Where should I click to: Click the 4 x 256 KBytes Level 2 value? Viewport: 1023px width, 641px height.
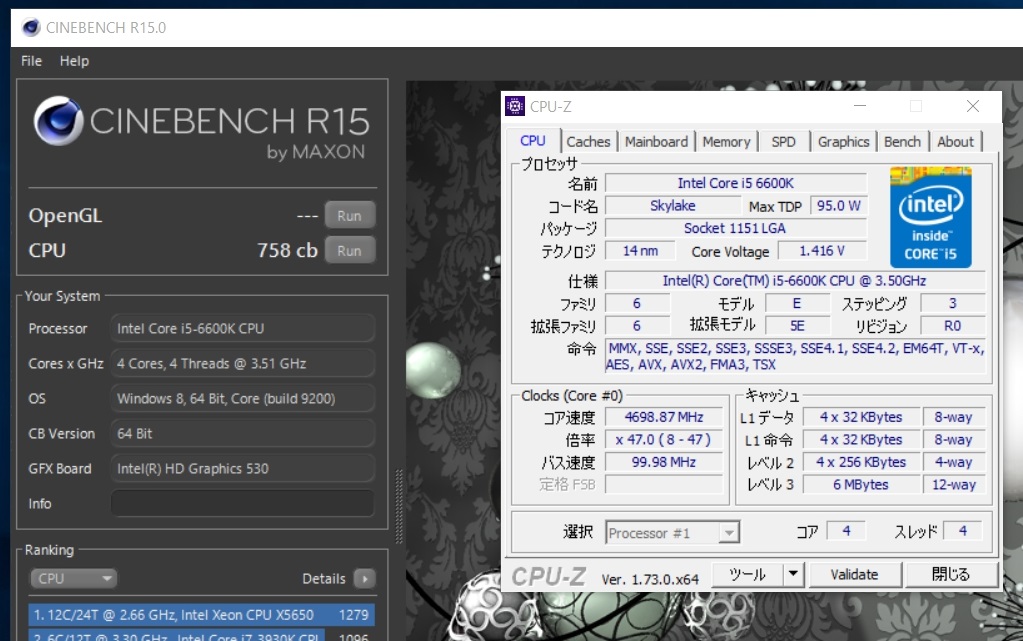click(861, 462)
